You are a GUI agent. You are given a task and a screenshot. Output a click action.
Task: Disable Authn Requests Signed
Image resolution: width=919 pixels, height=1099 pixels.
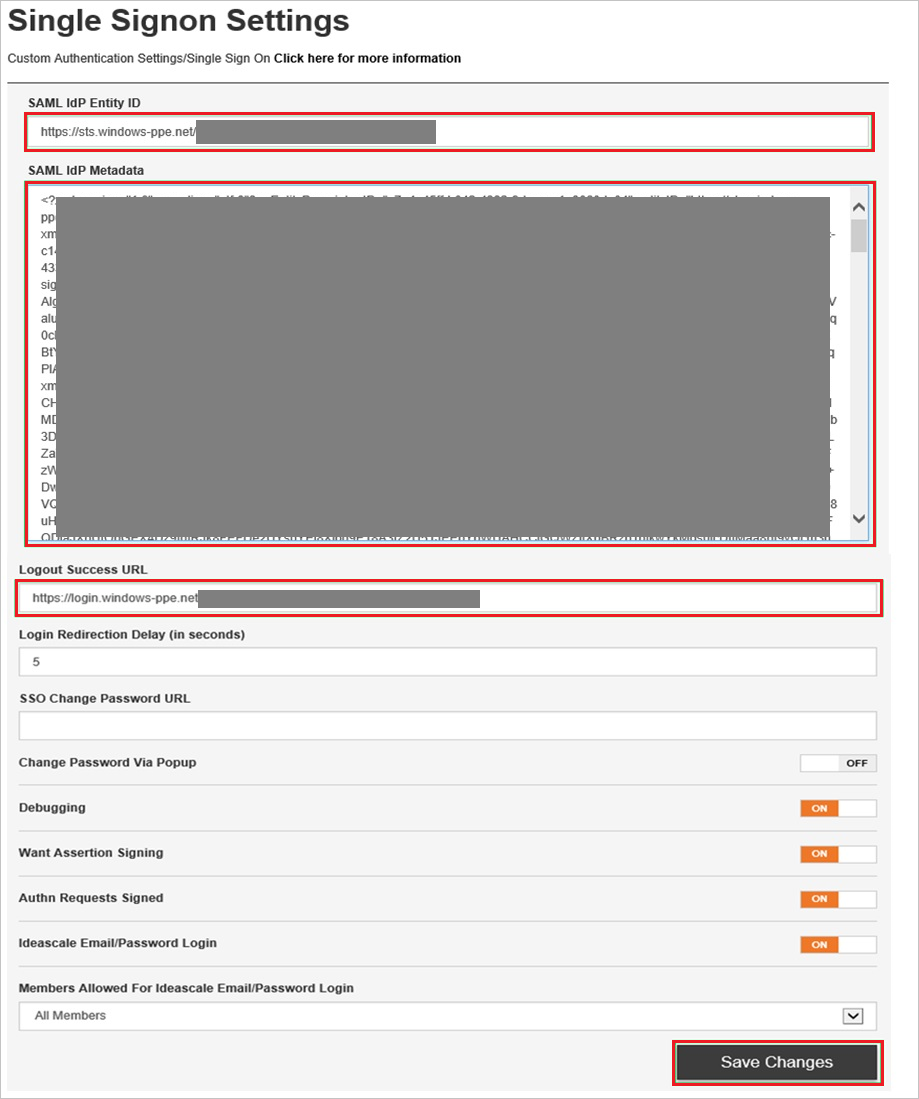(x=837, y=899)
